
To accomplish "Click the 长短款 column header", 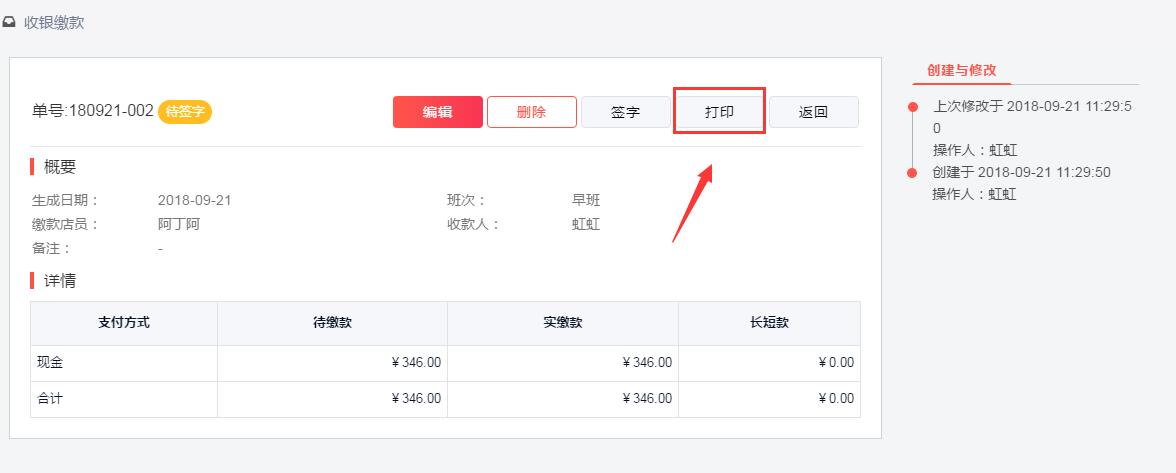I will (768, 323).
